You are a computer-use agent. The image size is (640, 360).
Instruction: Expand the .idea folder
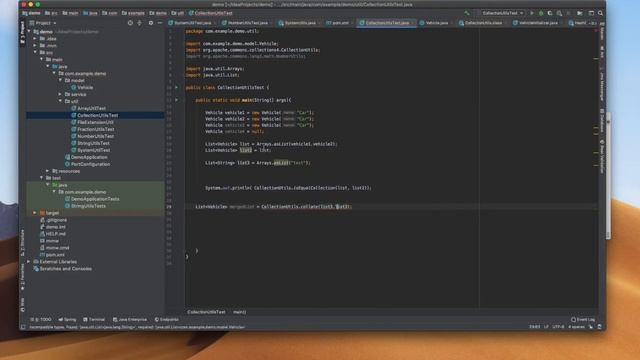pyautogui.click(x=35, y=38)
